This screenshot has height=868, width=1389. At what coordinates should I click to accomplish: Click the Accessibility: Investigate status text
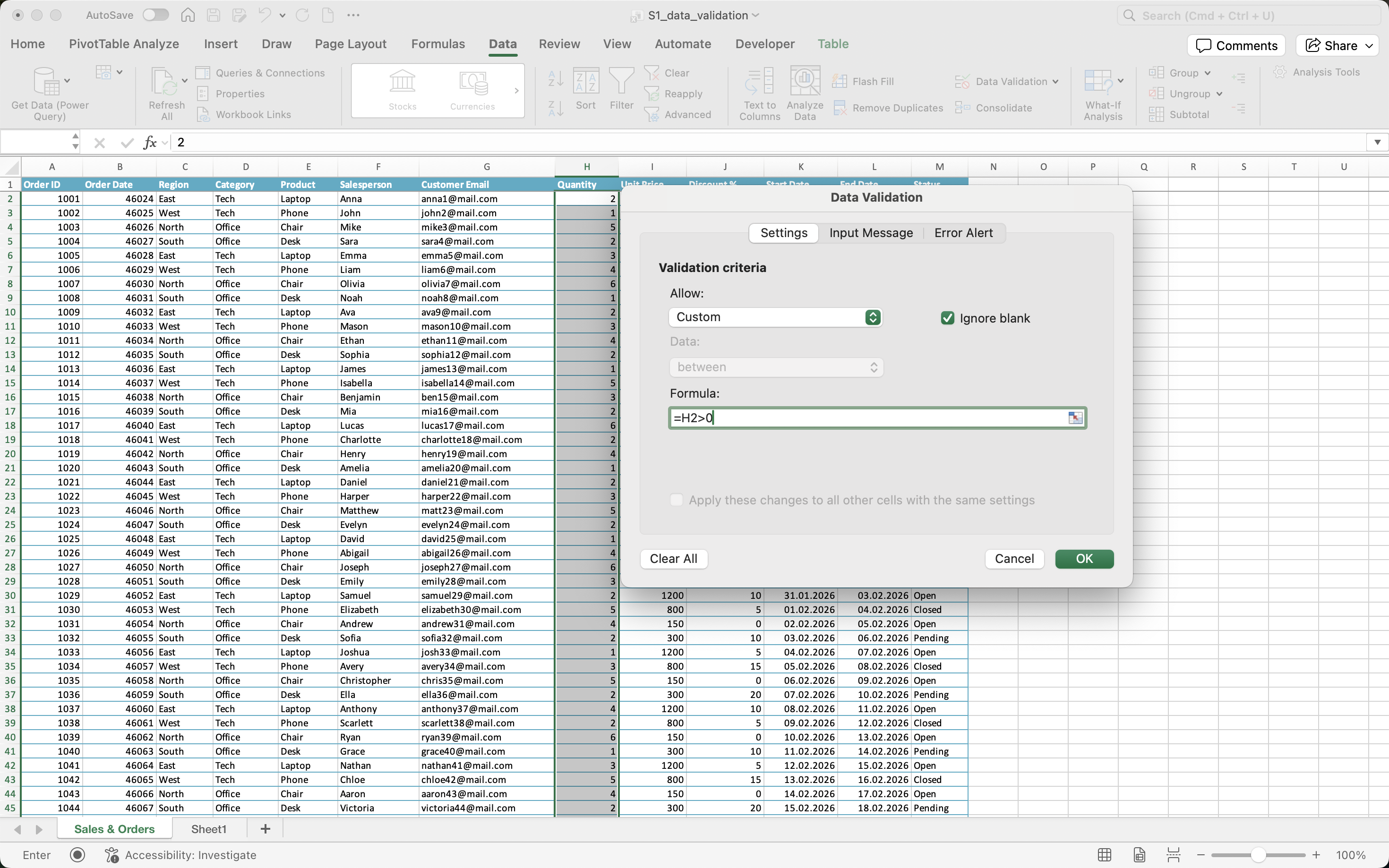point(191,855)
